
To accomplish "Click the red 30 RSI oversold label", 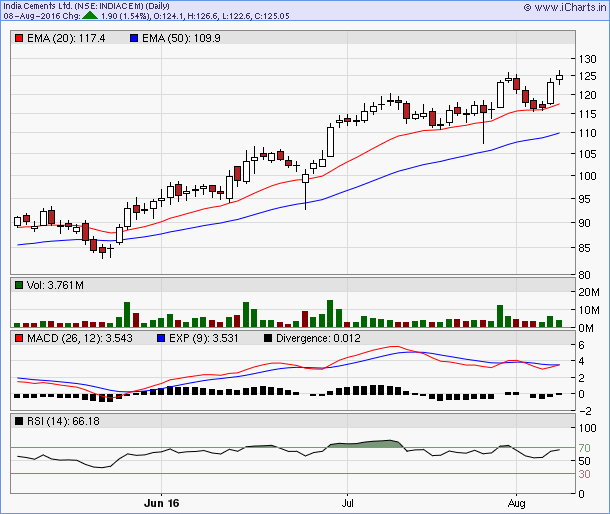I will click(x=584, y=474).
